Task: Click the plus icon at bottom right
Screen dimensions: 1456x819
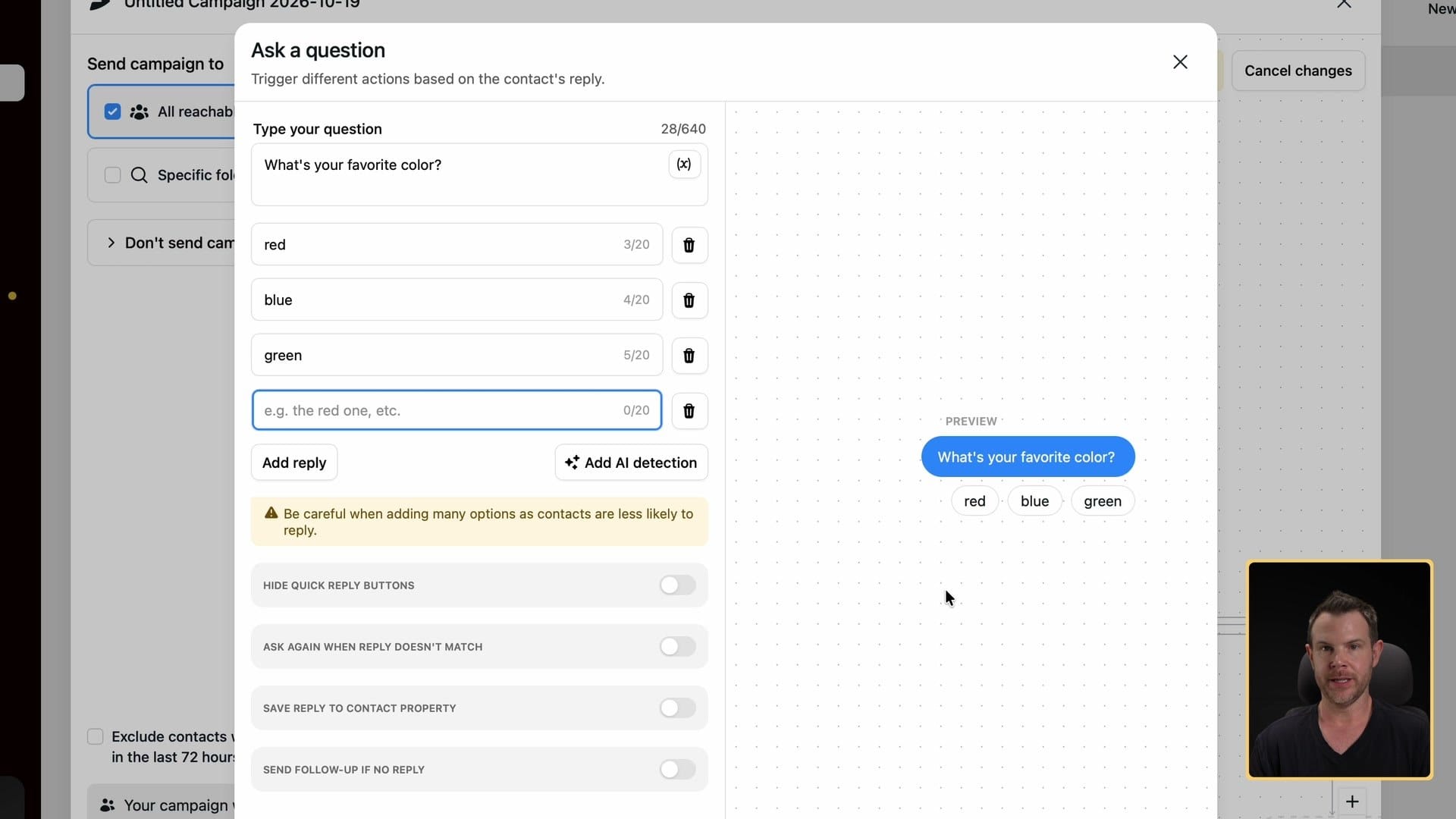Action: click(x=1352, y=802)
